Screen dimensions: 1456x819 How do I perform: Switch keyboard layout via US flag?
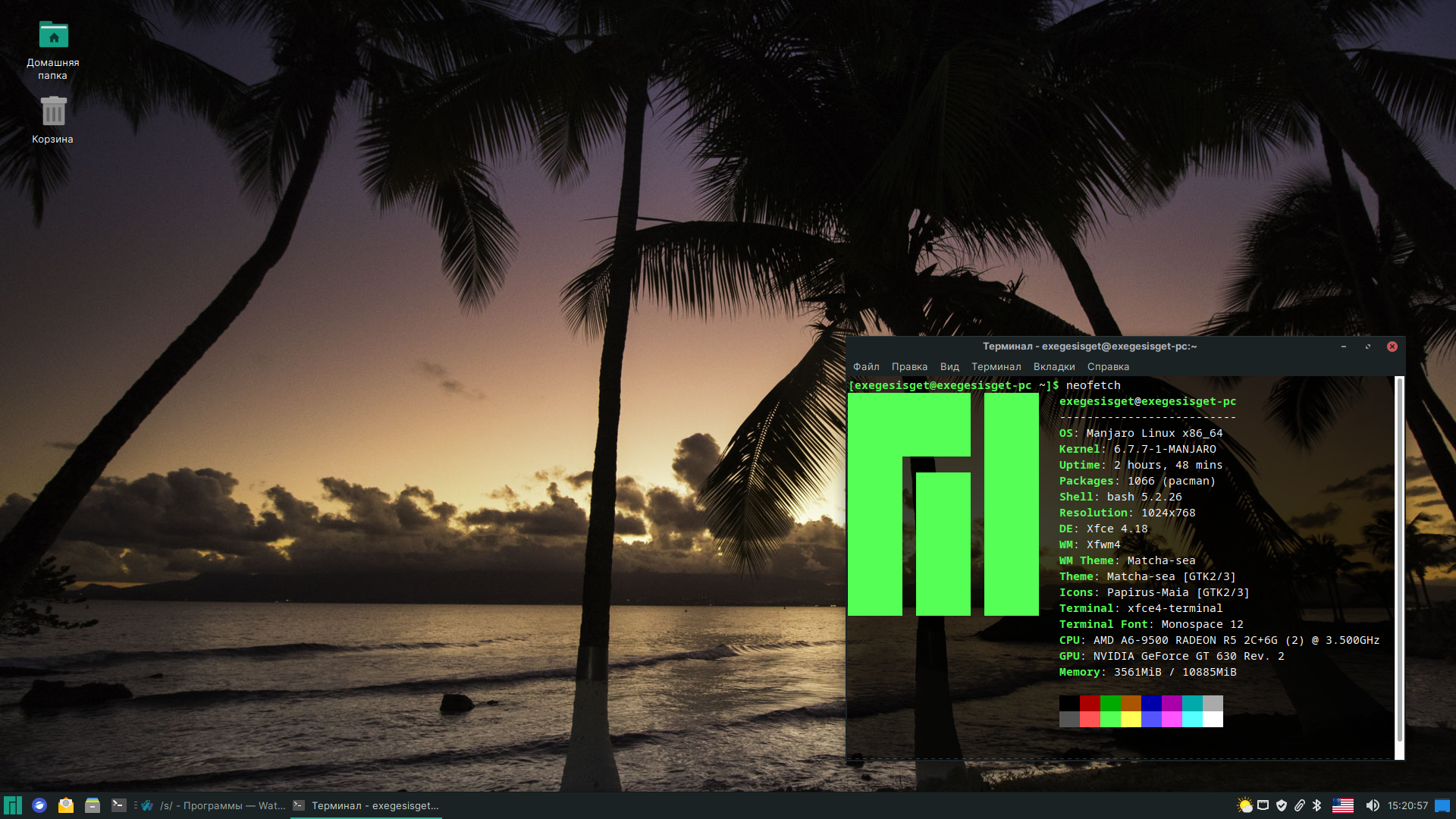[x=1343, y=805]
